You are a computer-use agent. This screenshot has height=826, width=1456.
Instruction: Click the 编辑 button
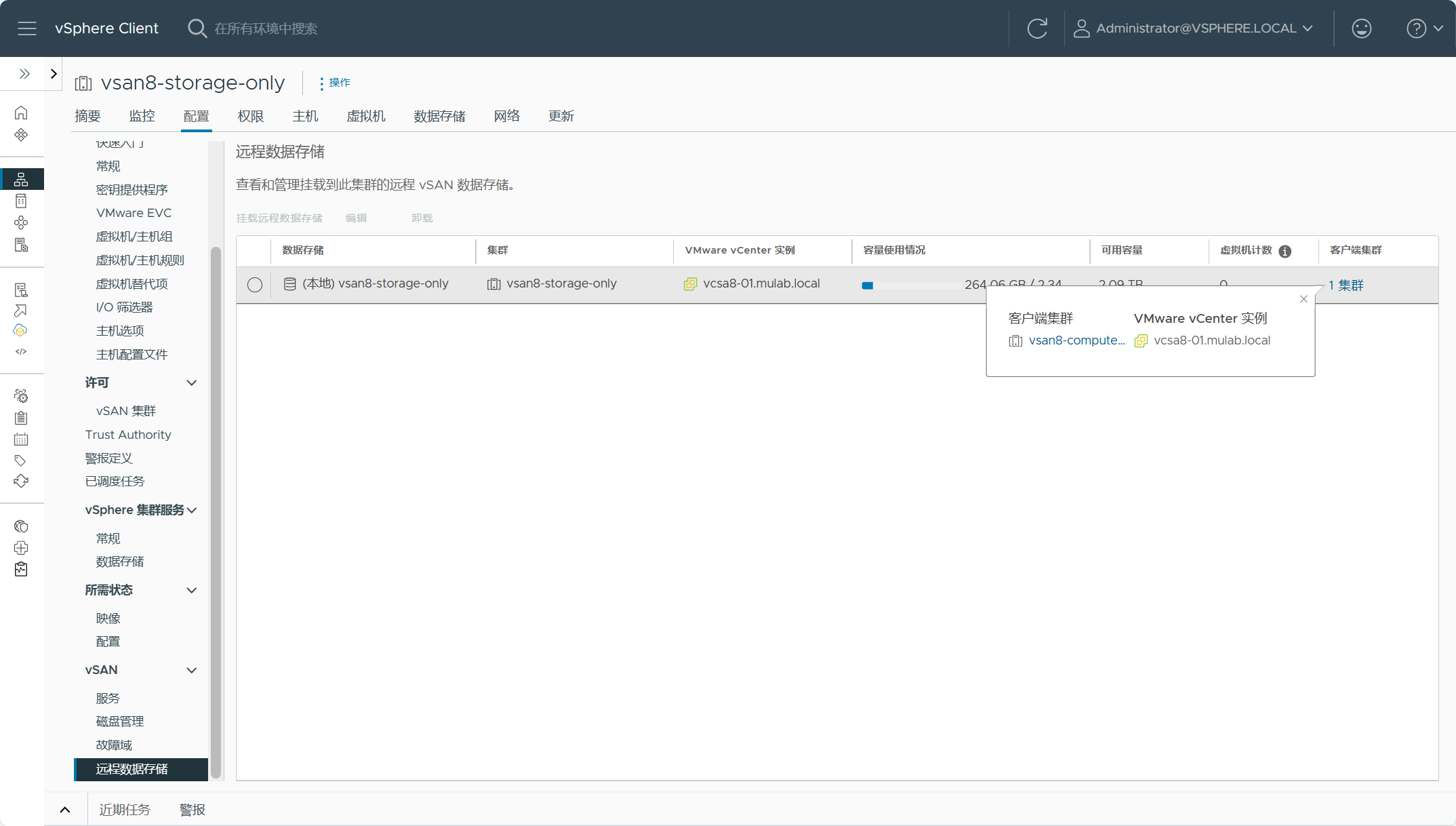356,218
